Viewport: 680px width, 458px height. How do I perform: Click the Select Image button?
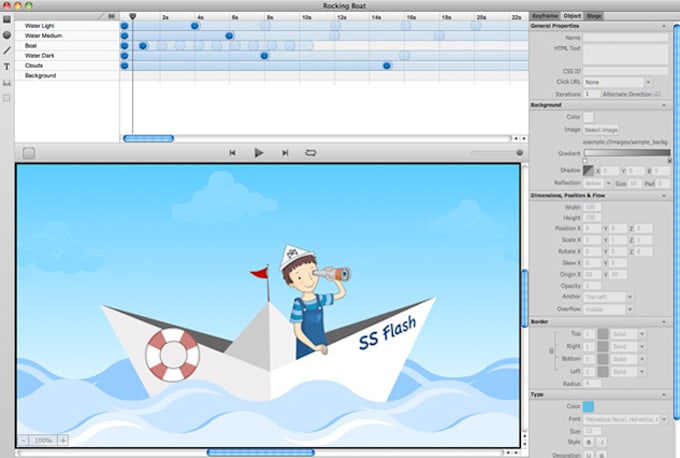pos(601,130)
